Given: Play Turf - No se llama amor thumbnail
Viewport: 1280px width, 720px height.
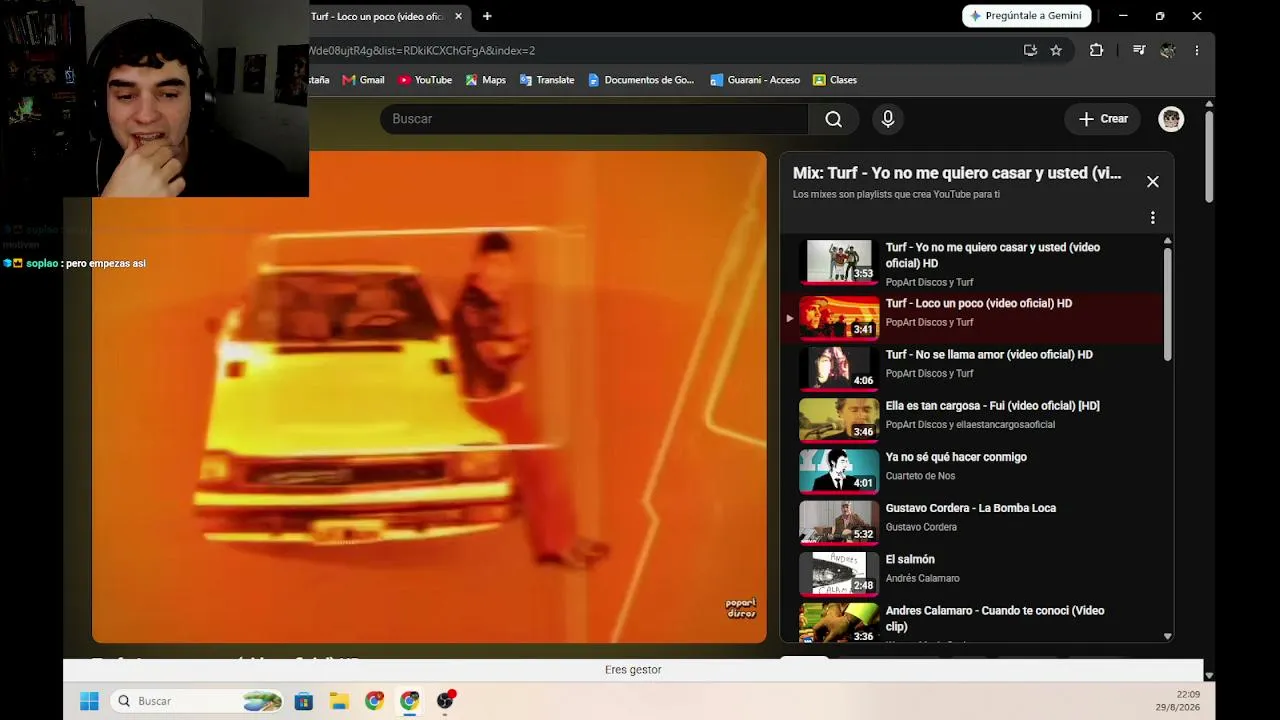Looking at the screenshot, I should pyautogui.click(x=839, y=367).
